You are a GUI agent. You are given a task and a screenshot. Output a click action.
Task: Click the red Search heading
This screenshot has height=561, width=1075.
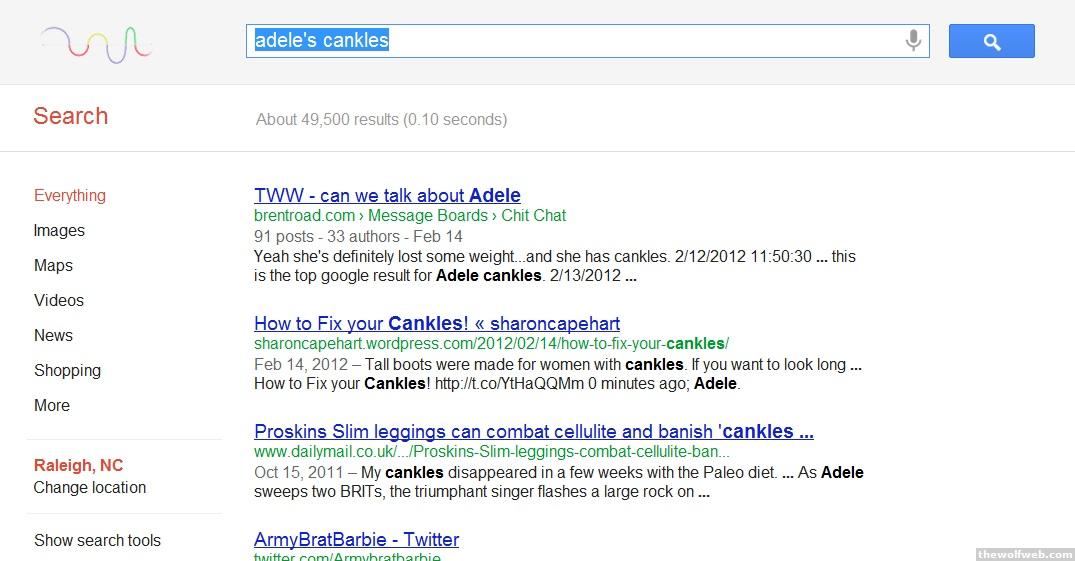click(70, 116)
